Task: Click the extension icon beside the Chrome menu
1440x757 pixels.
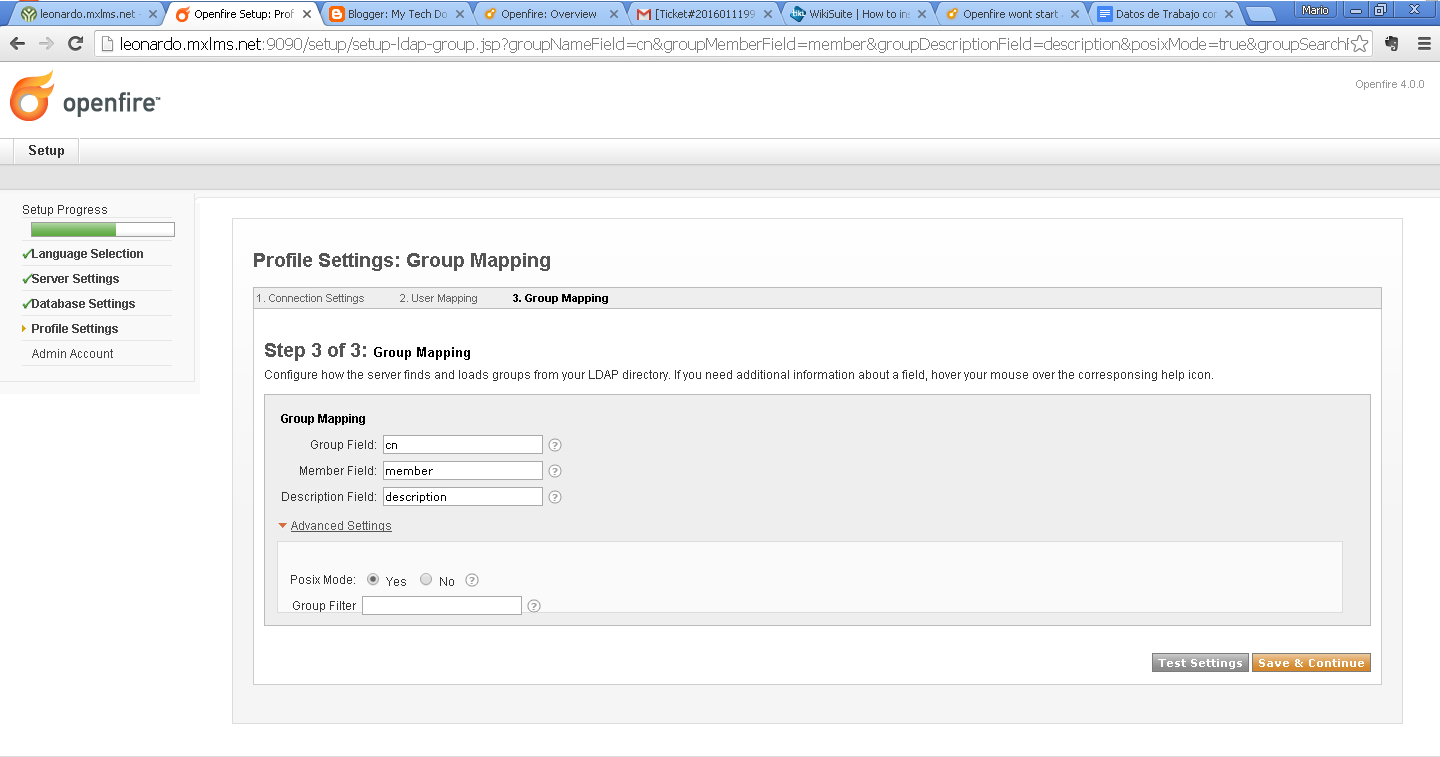Action: coord(1392,44)
